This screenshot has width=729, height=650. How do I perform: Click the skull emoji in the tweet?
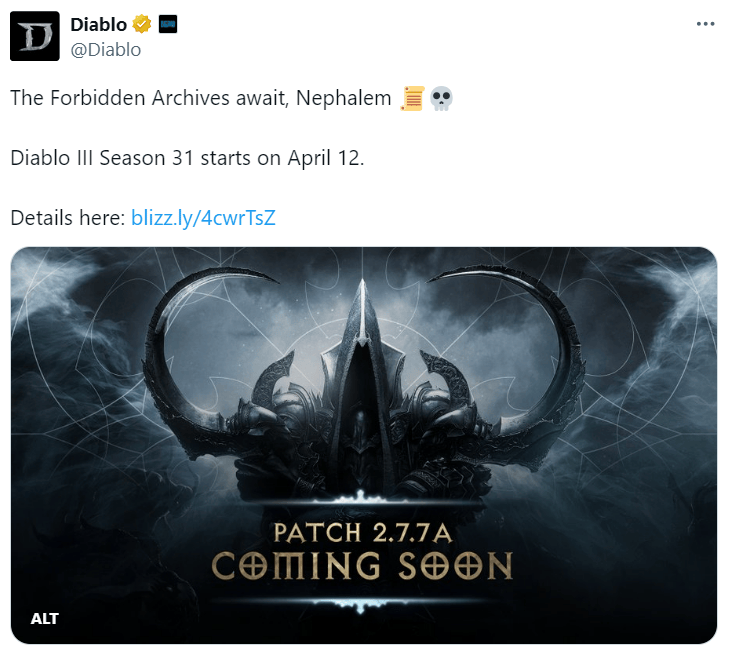[x=441, y=98]
